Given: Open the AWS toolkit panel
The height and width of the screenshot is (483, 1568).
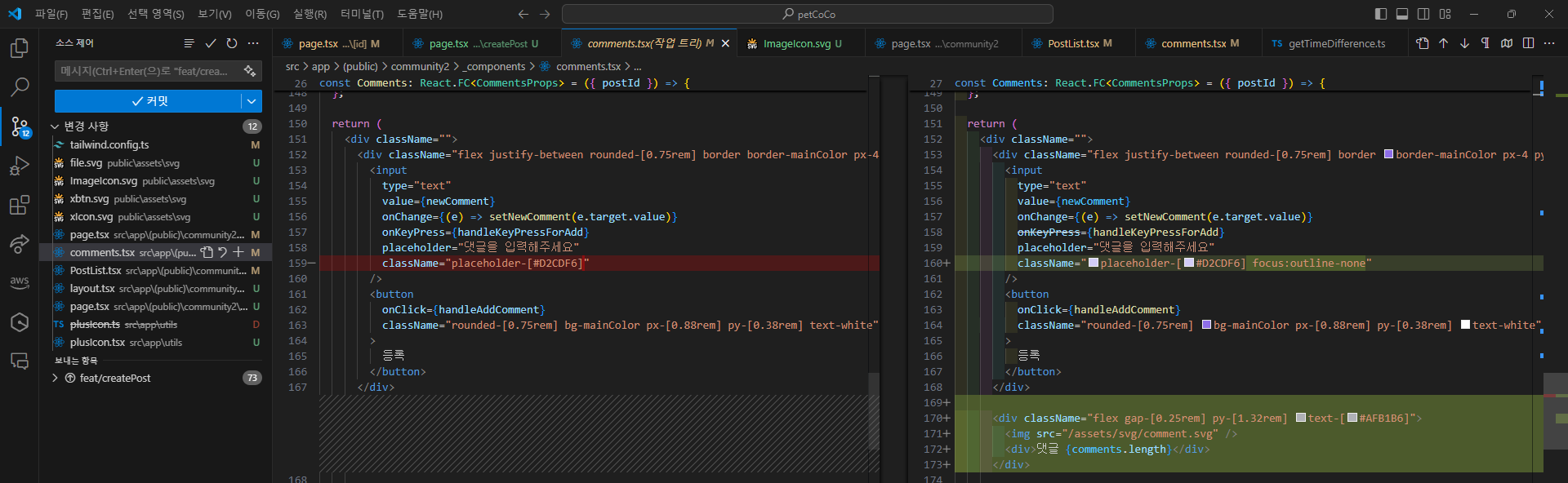Looking at the screenshot, I should (20, 281).
